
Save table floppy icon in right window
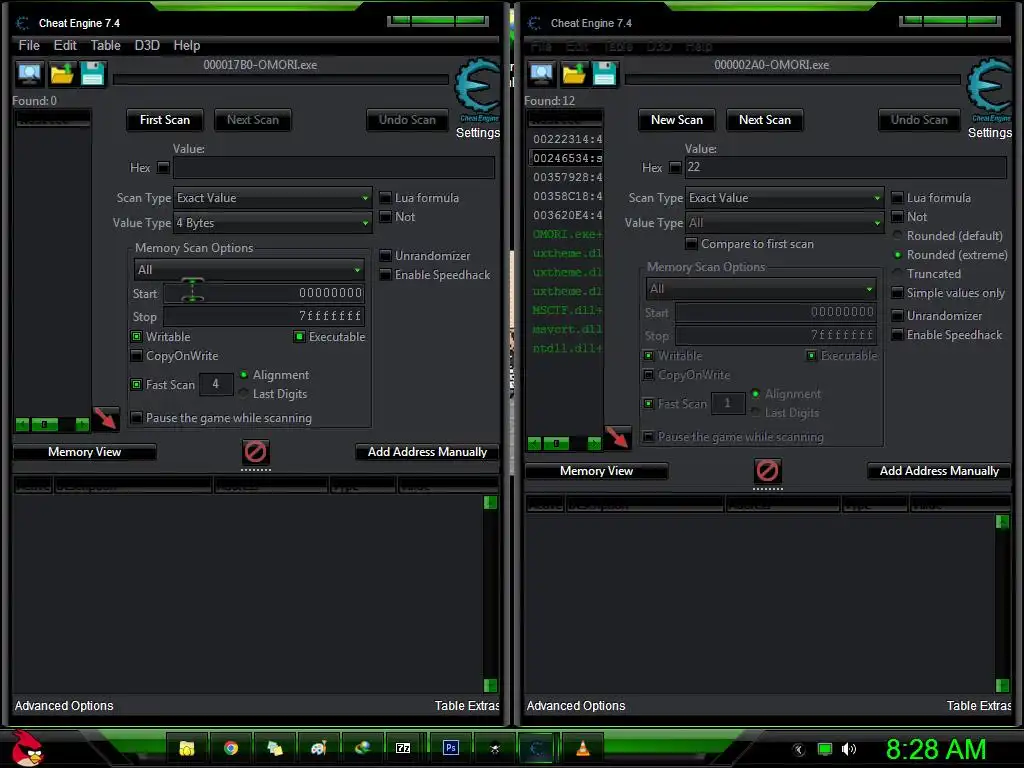tap(605, 74)
